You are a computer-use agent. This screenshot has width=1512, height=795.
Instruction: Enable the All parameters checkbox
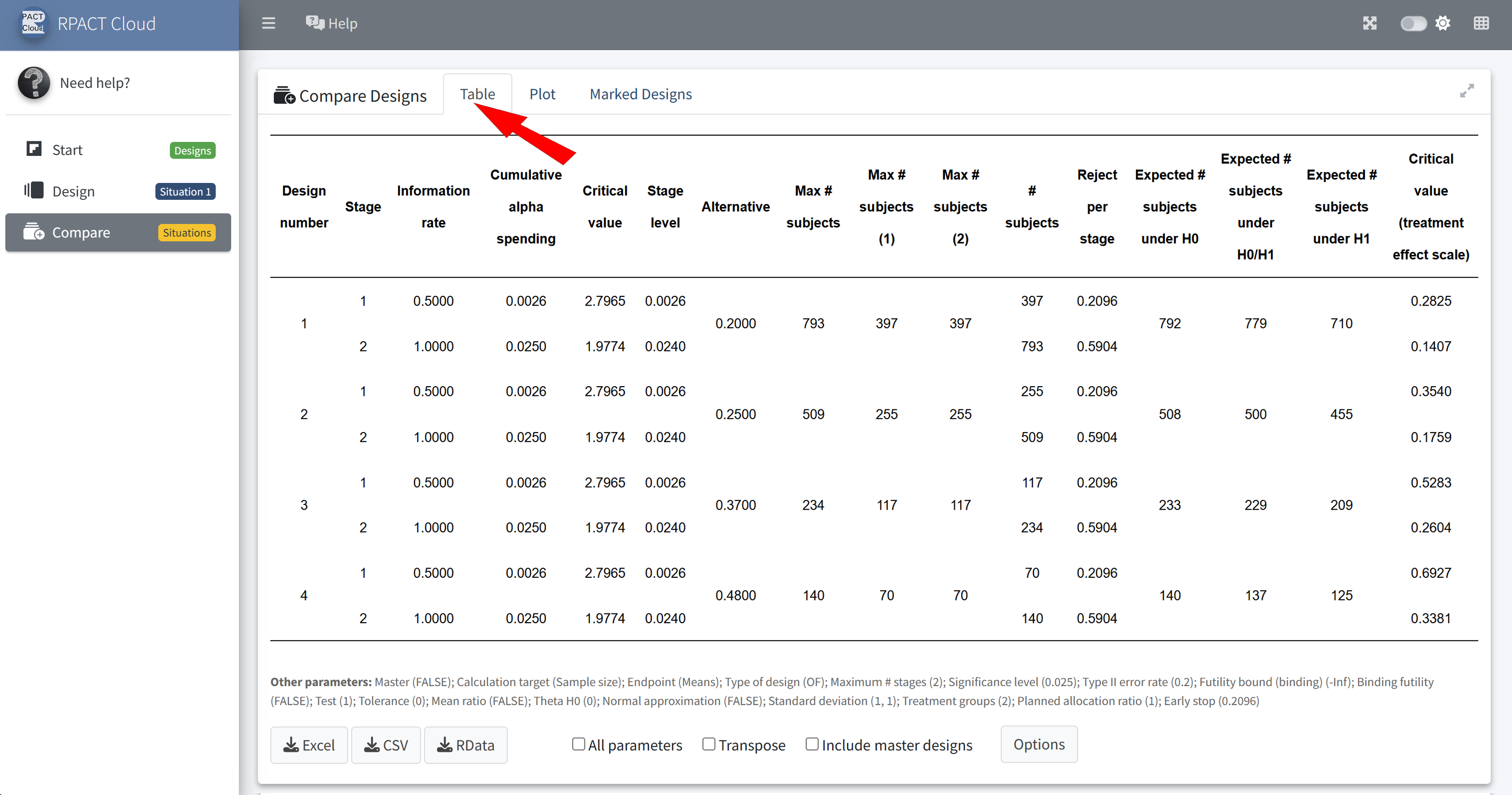click(x=578, y=744)
